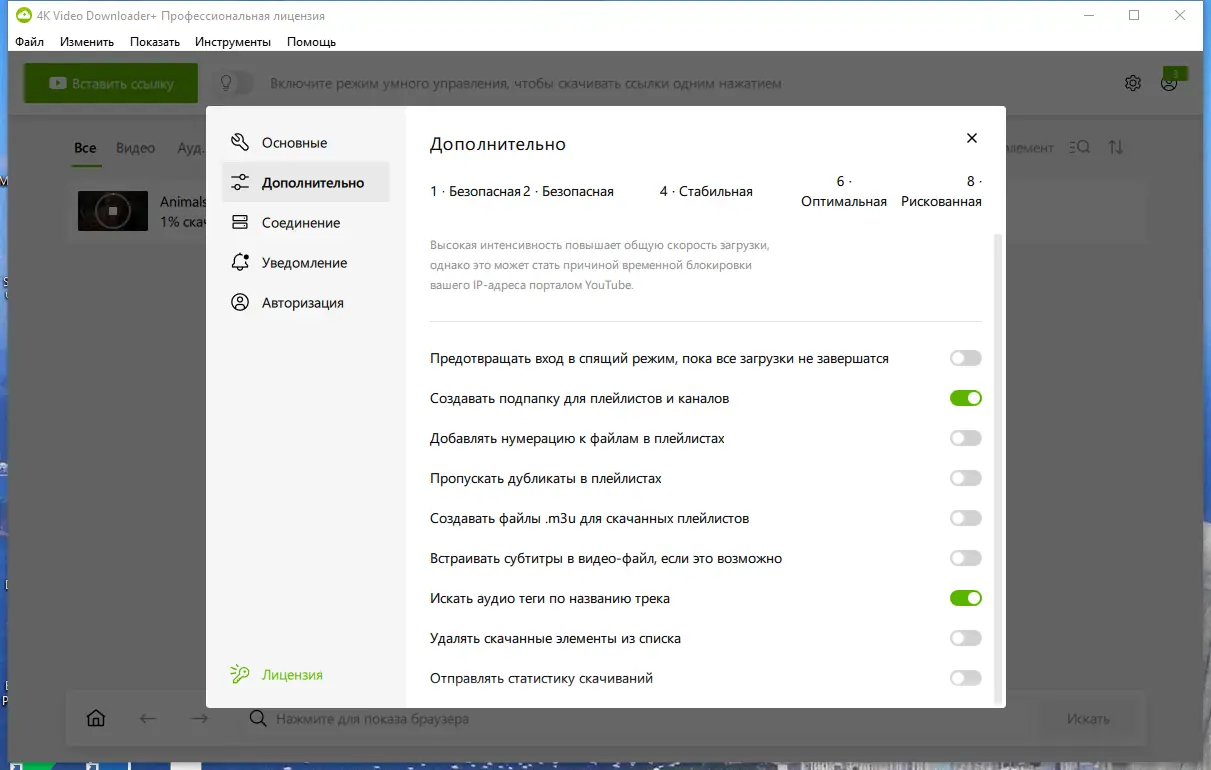Click the home icon in browser bar
This screenshot has height=770, width=1211.
[95, 717]
